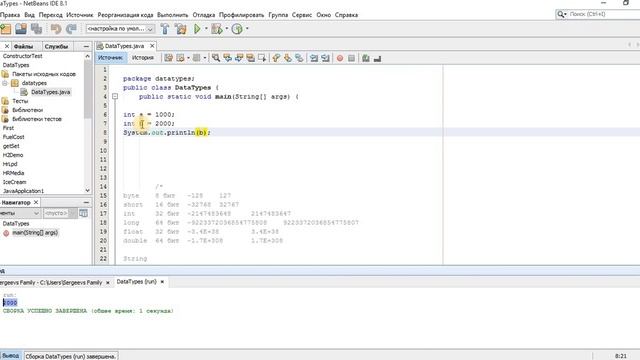Click Shift Line Left icon
The width and height of the screenshot is (640, 360).
(x=314, y=58)
